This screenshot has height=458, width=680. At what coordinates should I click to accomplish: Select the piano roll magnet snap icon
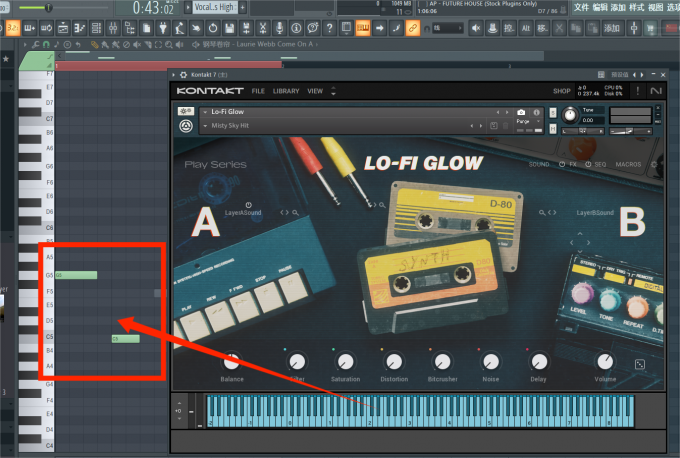(46, 44)
